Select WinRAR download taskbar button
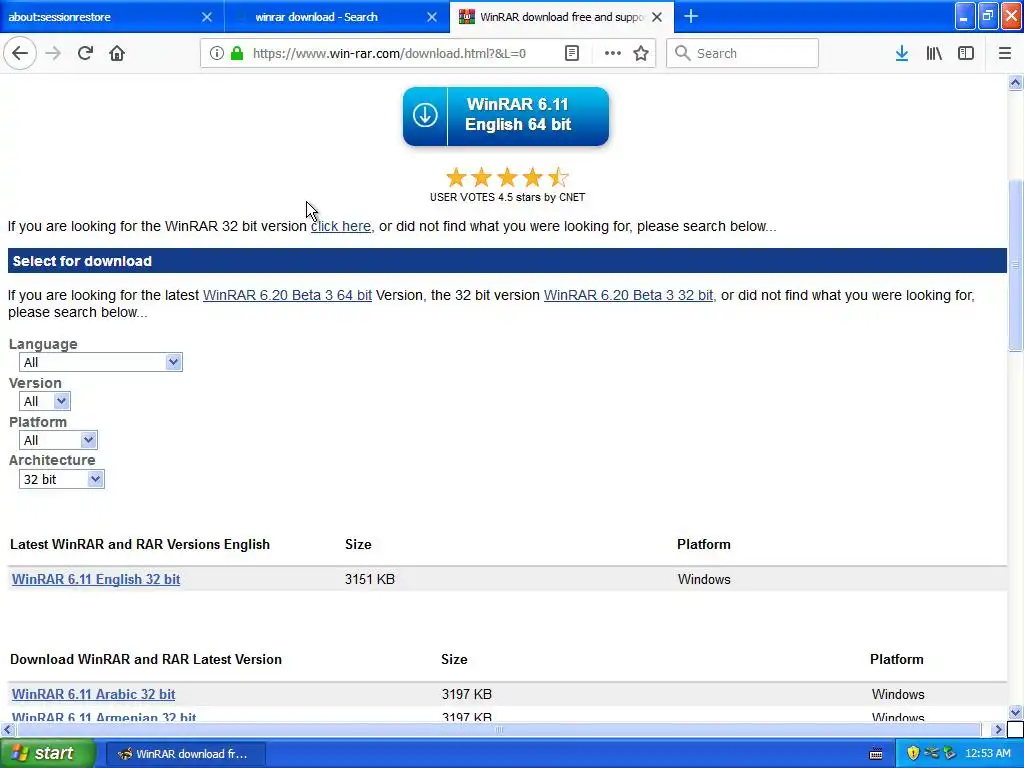Screen dimensions: 1024x768 click(x=185, y=754)
